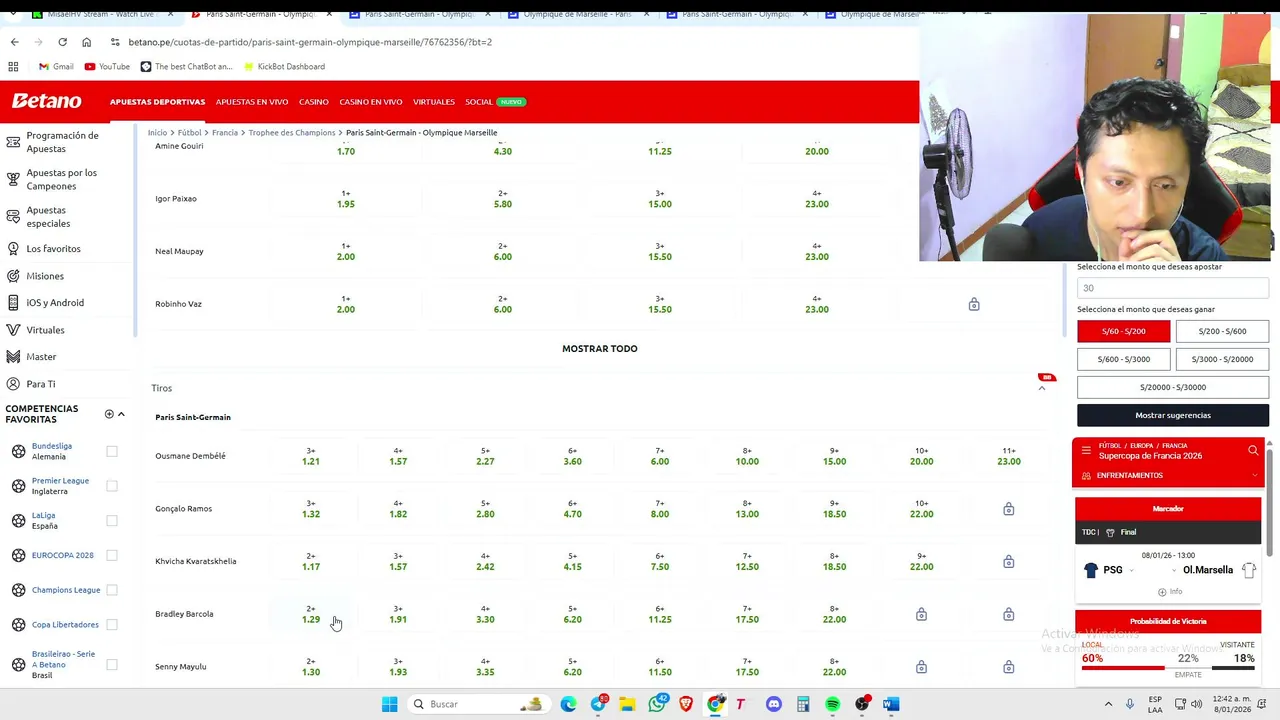Open browser home page icon
This screenshot has width=1280, height=720.
(86, 42)
